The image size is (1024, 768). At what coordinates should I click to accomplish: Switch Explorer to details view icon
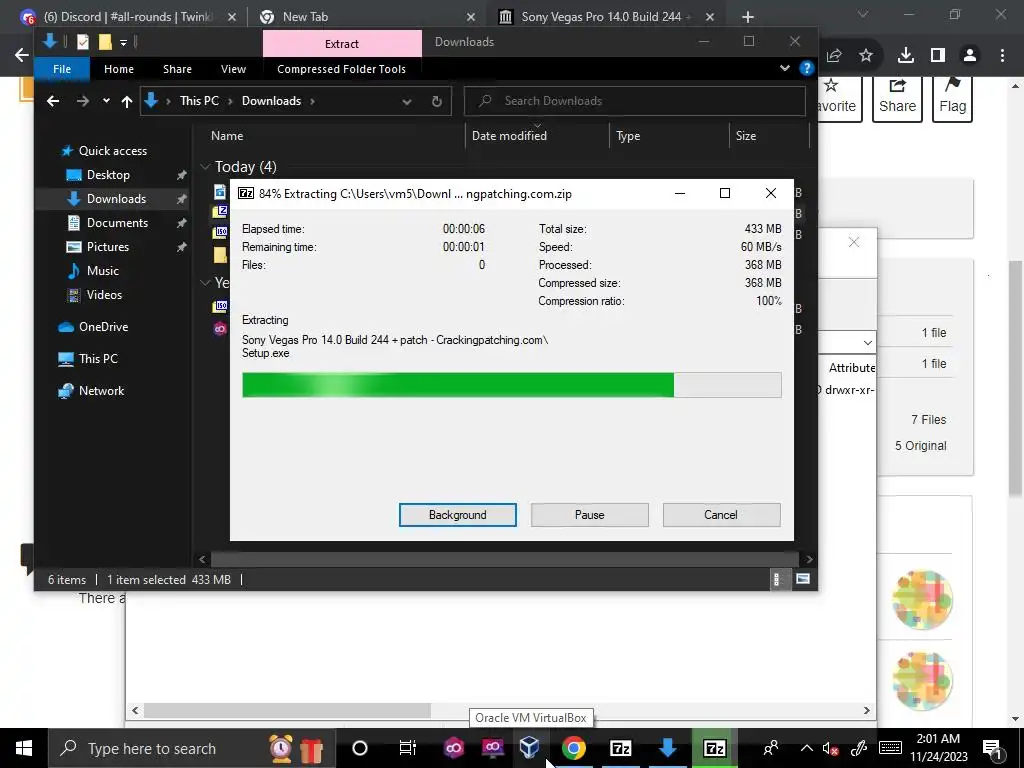[x=776, y=579]
